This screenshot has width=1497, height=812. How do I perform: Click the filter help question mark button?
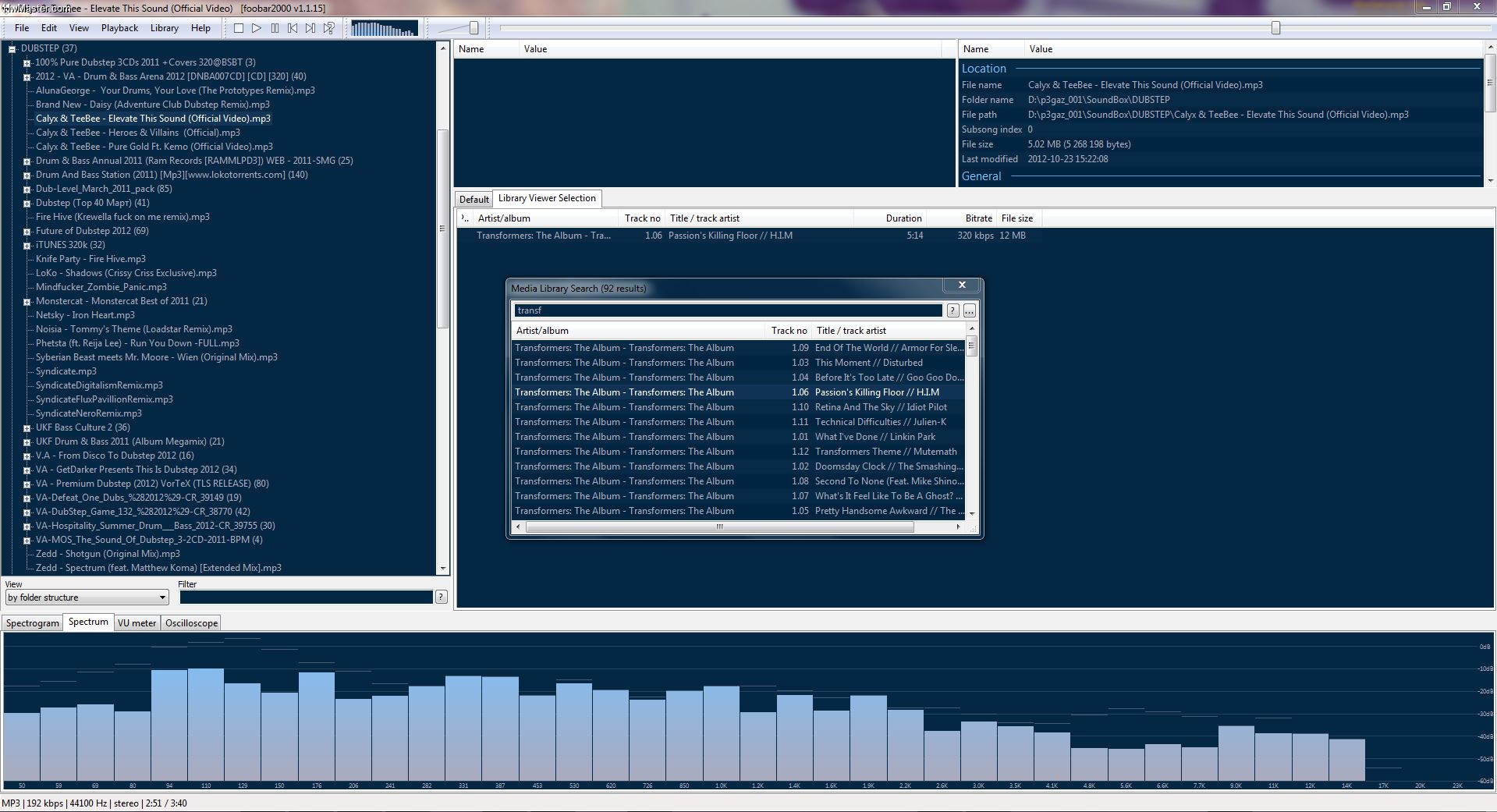[x=442, y=597]
